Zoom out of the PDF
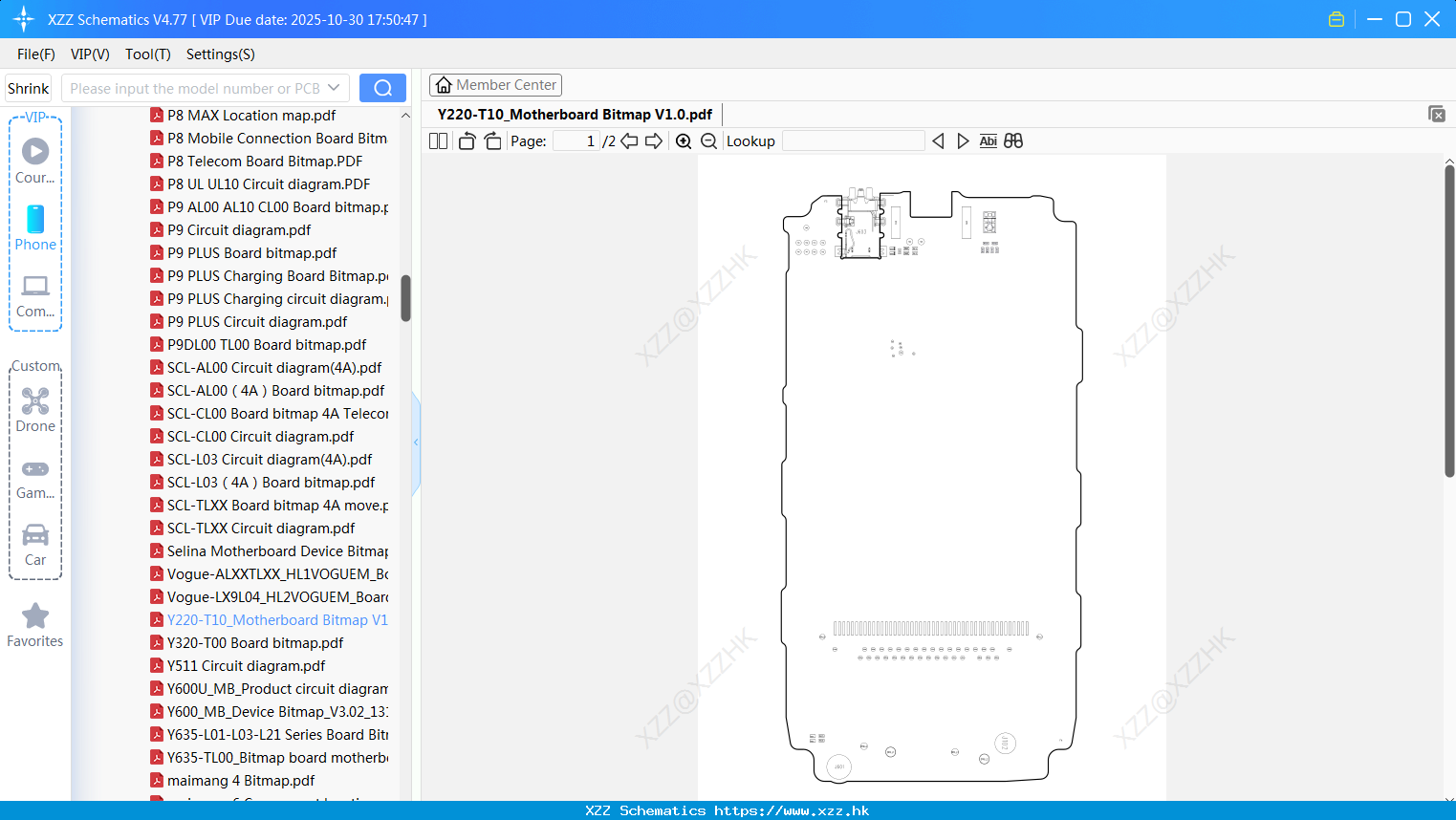Screen dimensions: 1456x820 (708, 140)
